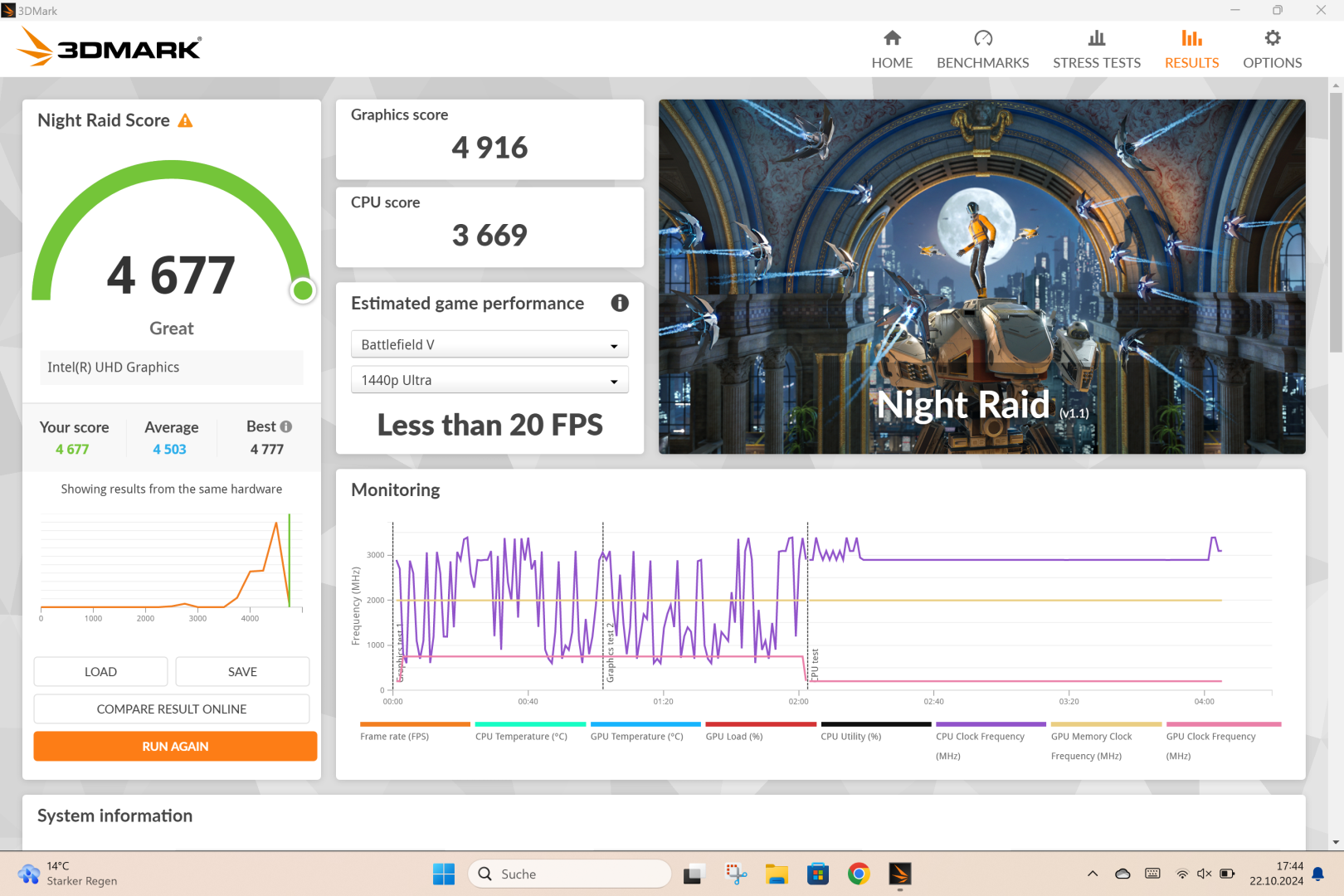1344x896 pixels.
Task: Open File Explorer from taskbar
Action: coord(777,874)
